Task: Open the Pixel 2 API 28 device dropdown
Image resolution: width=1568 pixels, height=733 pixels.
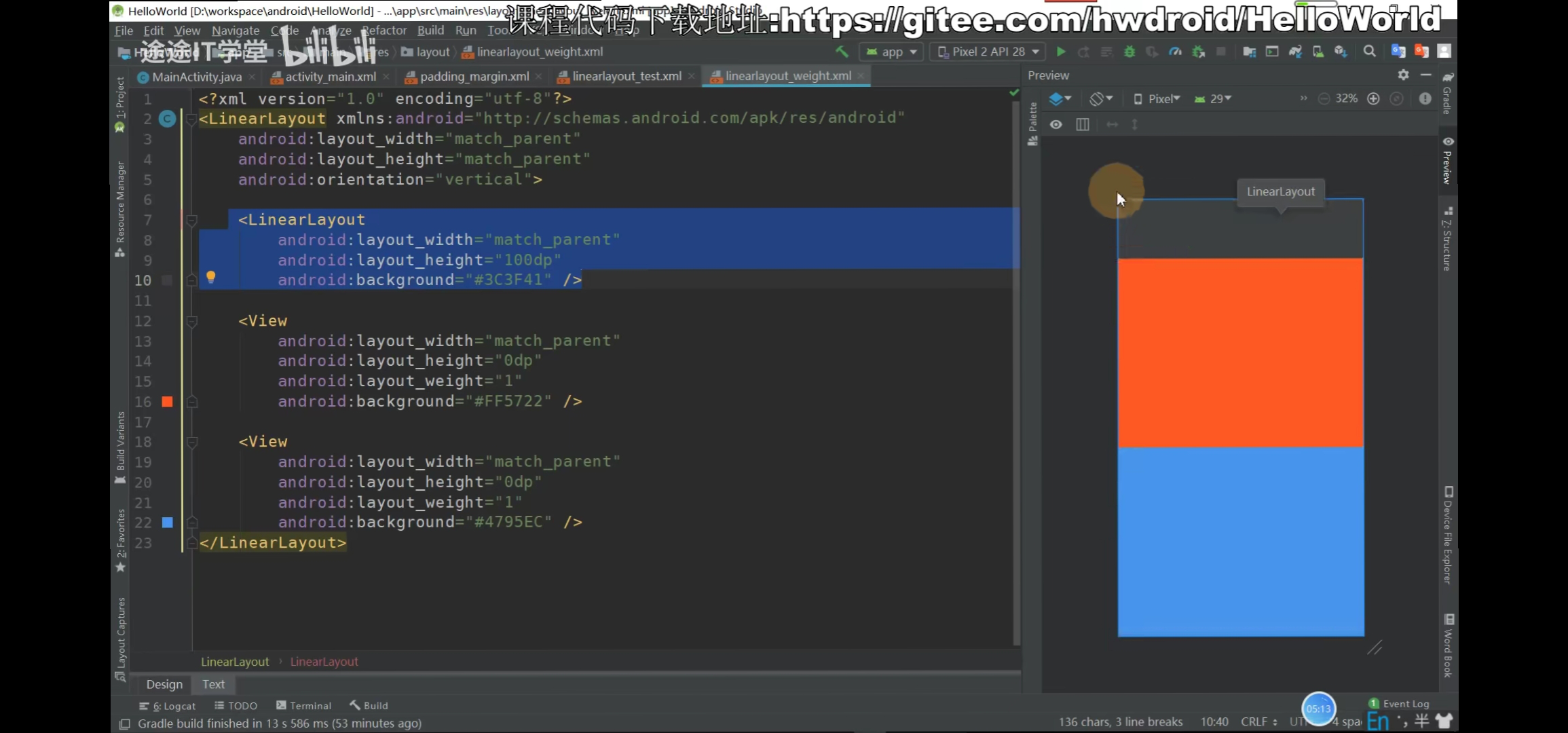Action: [988, 52]
